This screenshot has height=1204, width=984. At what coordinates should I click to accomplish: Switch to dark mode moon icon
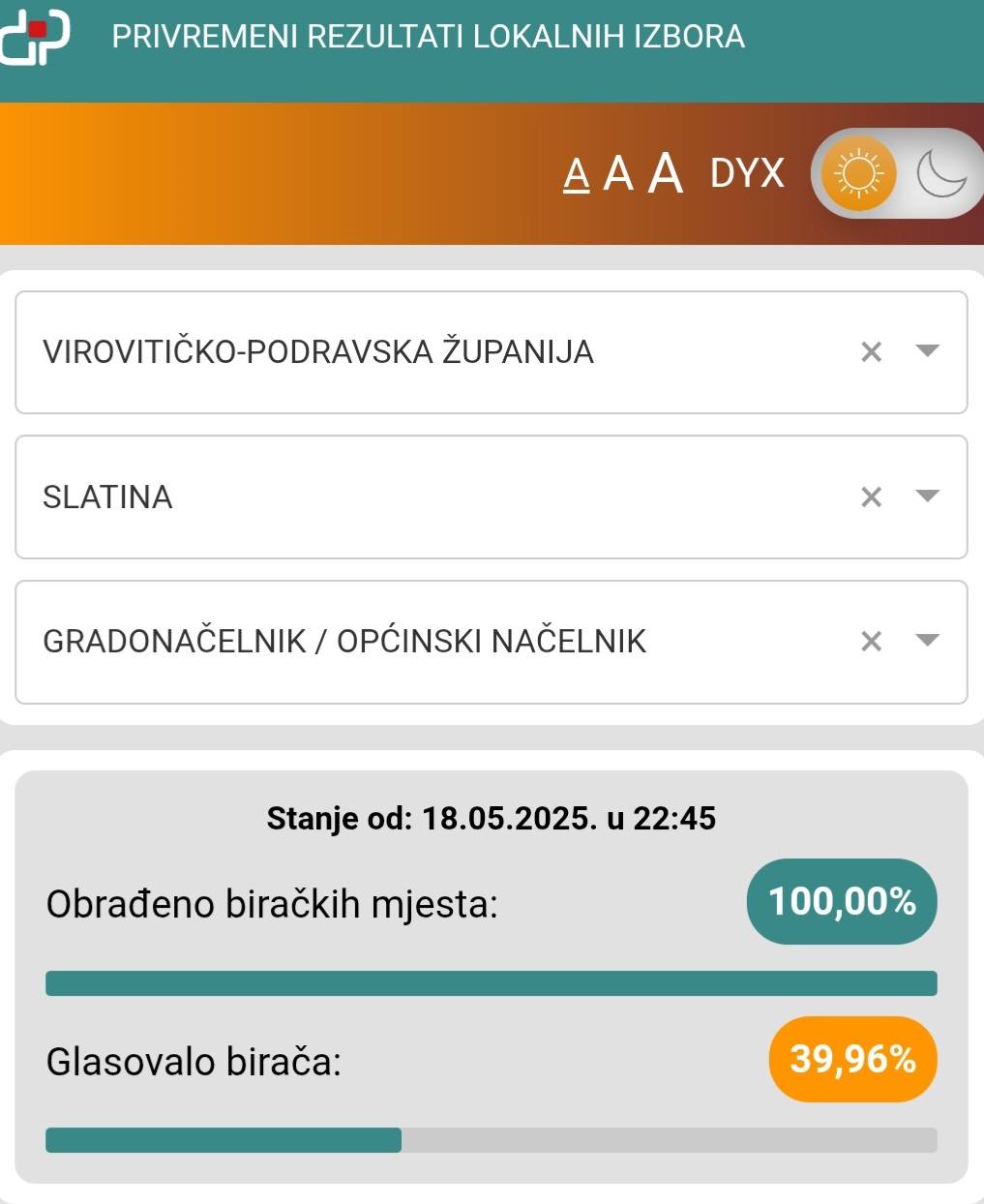940,174
